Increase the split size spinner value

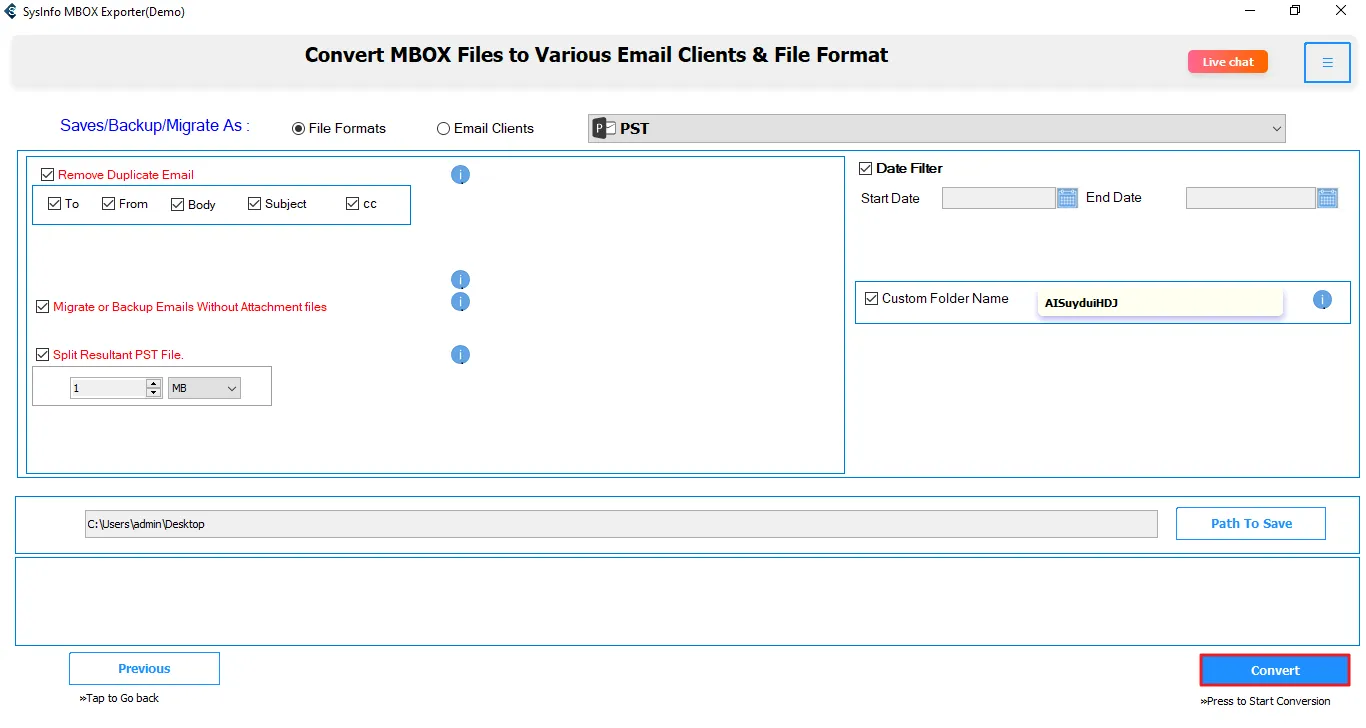[x=153, y=383]
